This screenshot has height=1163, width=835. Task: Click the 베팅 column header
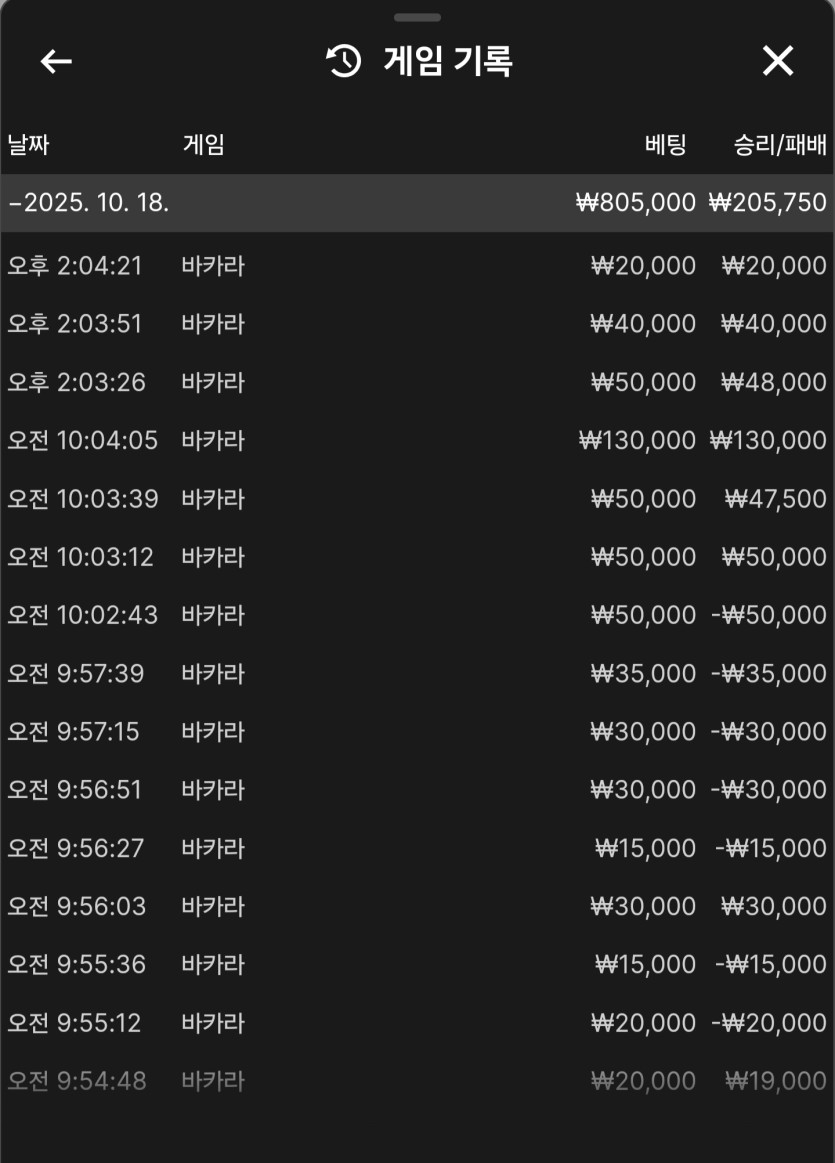tap(665, 144)
